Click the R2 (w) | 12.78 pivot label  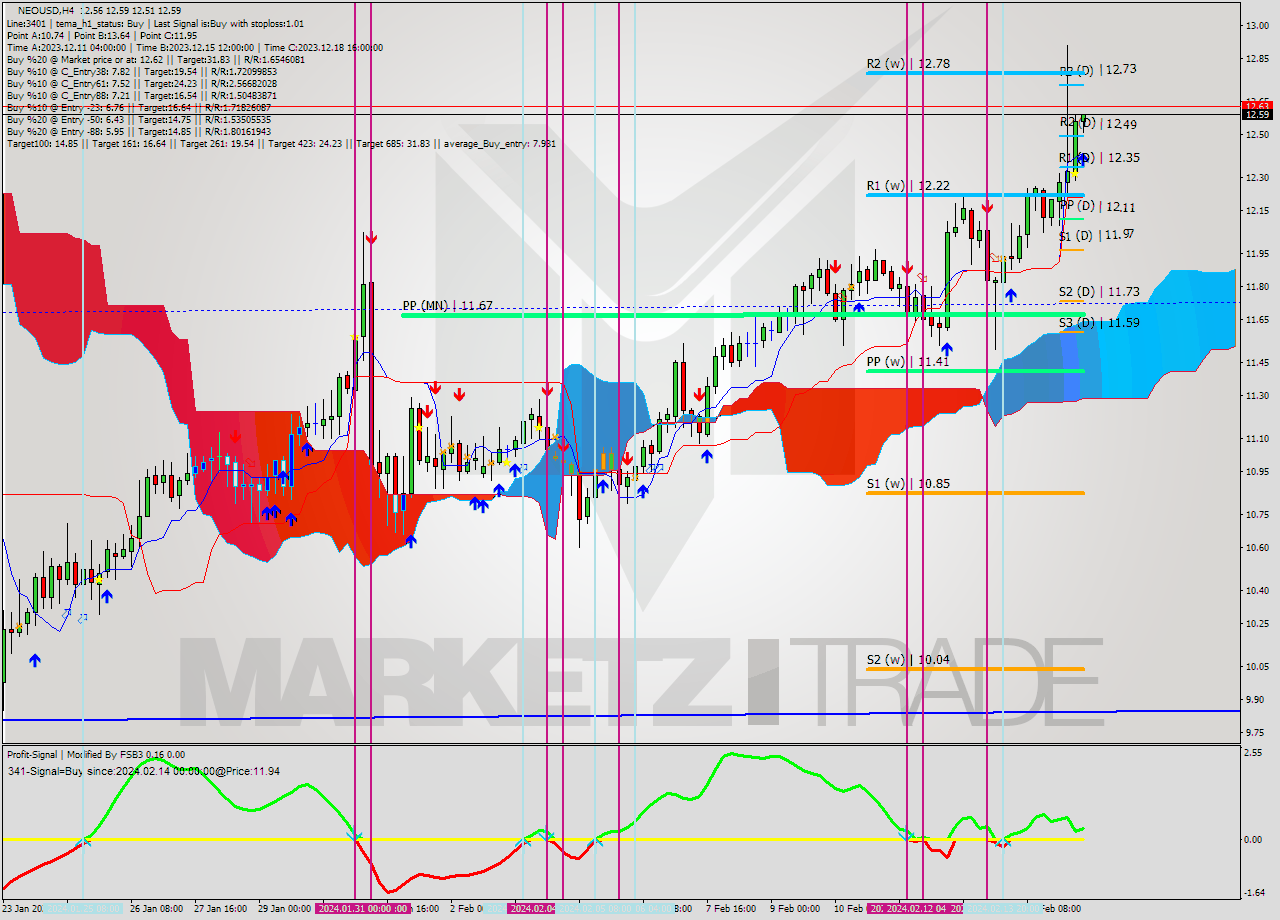[908, 63]
